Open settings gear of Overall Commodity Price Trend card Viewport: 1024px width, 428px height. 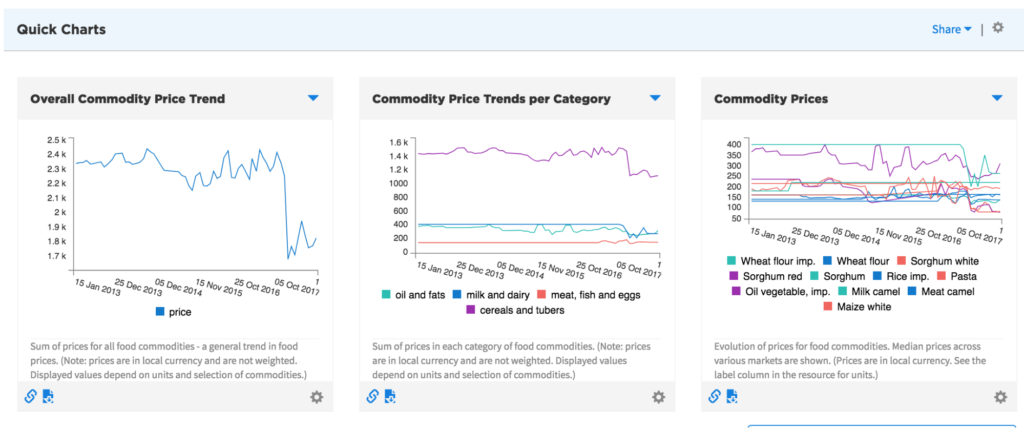tap(316, 397)
